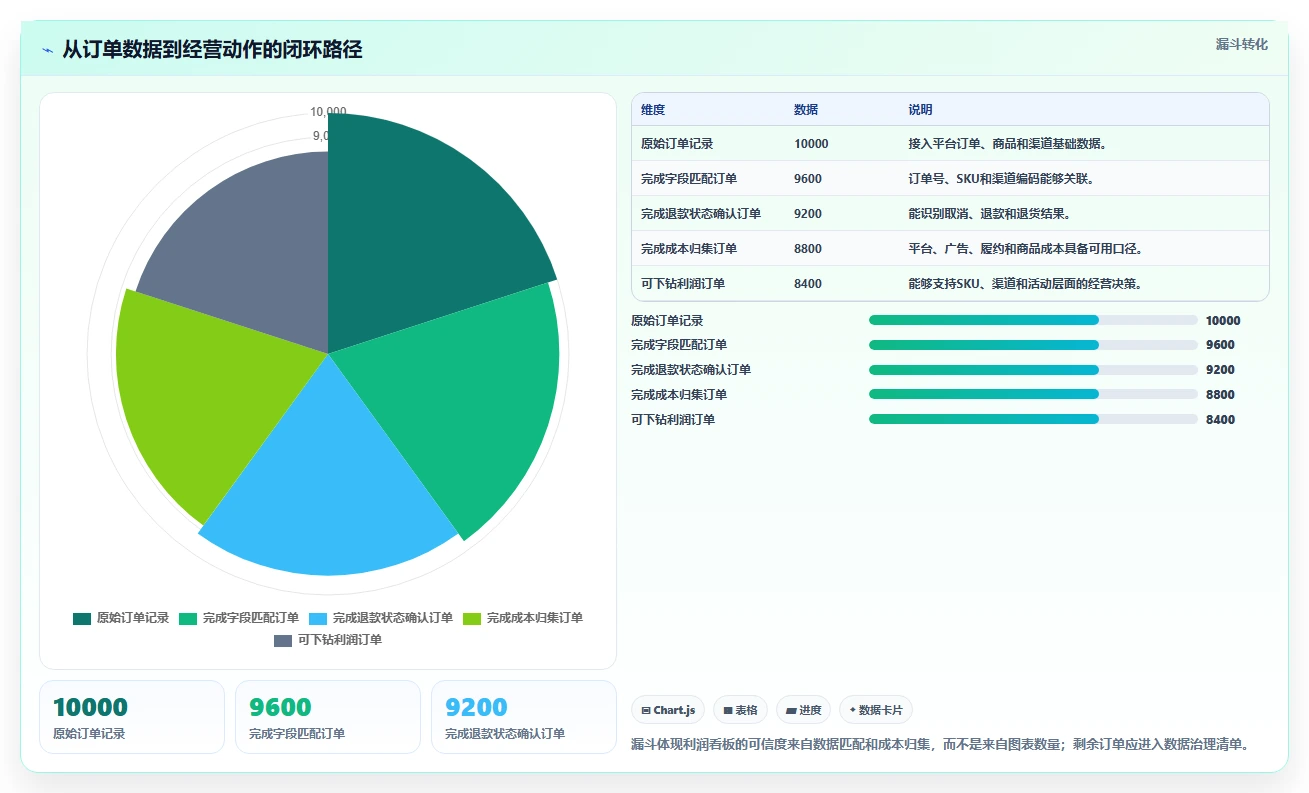The image size is (1309, 793).
Task: Select the 表格 chip
Action: coord(740,710)
